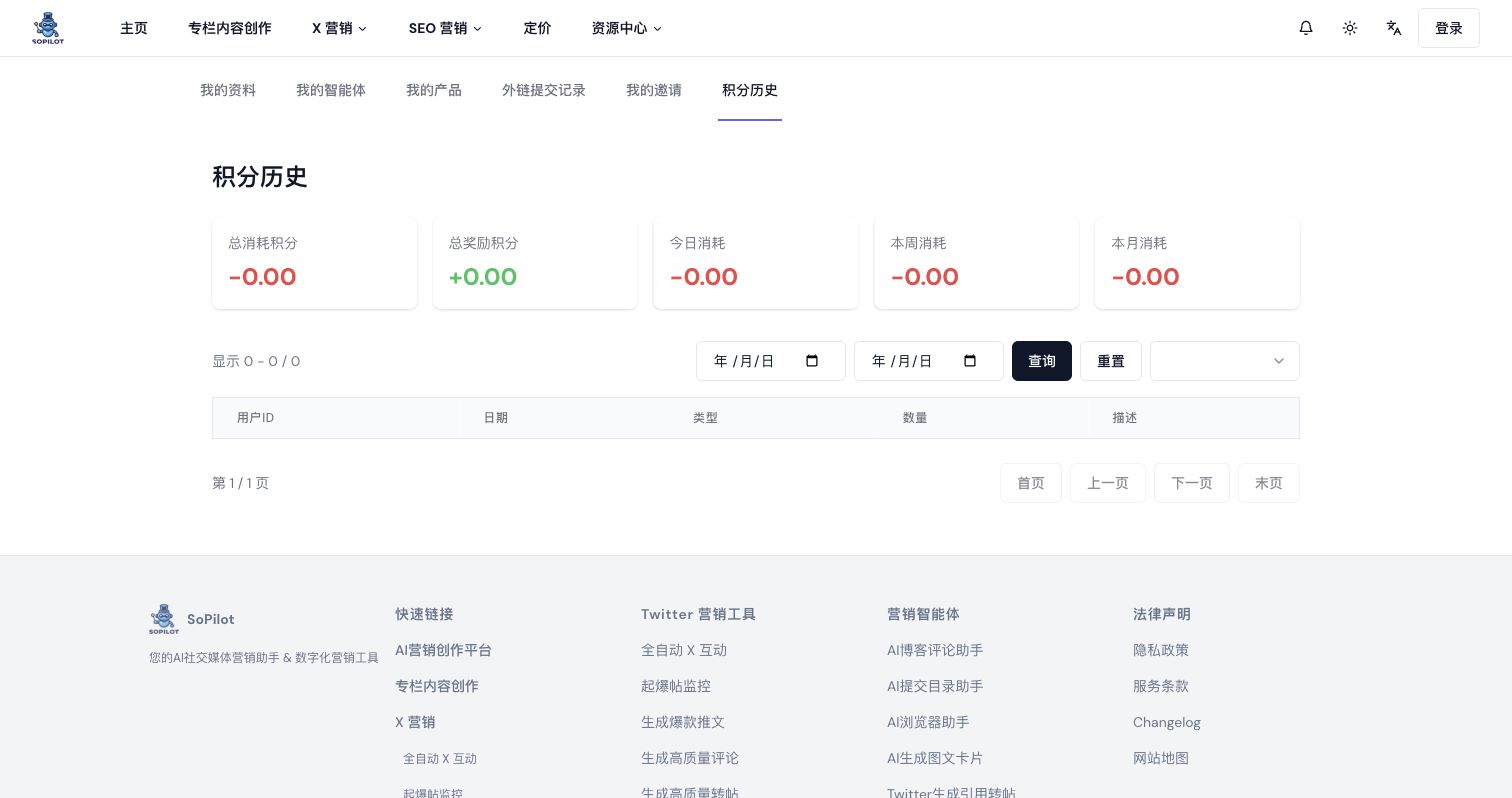Open footer link 专栏内容创作
The image size is (1512, 798).
pos(437,686)
